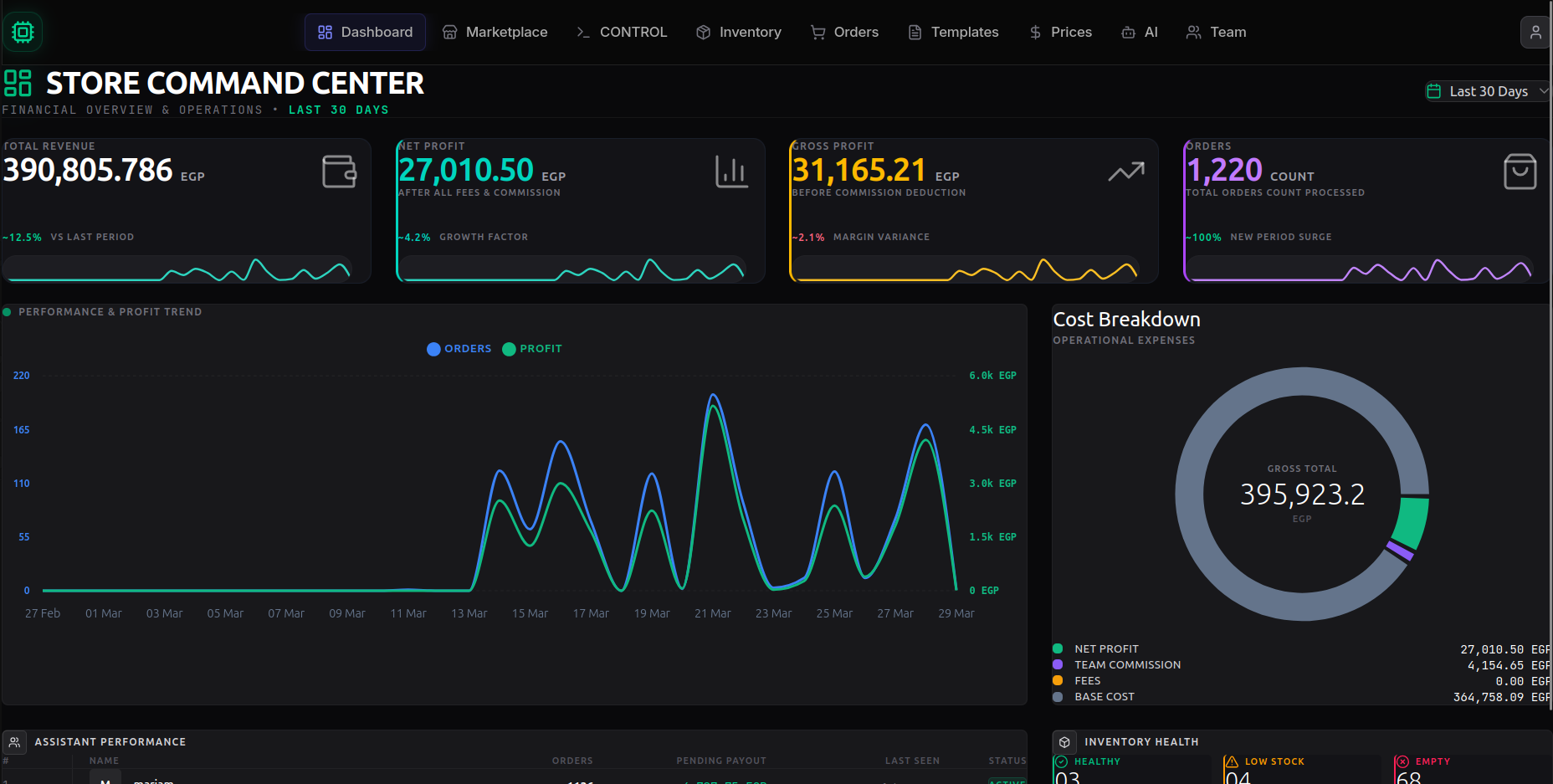Click the bar chart icon on Net Profit card

pos(732,172)
